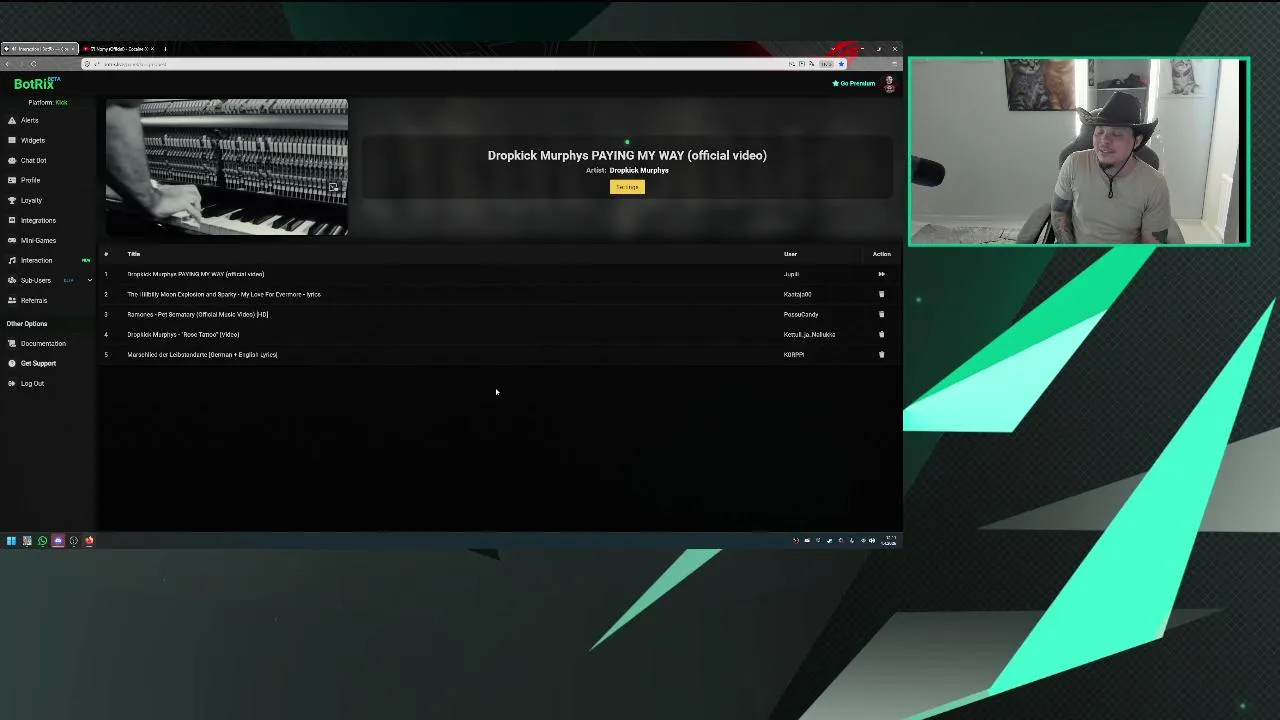The image size is (1280, 720).
Task: Expand the Sub-Users chevron
Action: pyautogui.click(x=89, y=280)
